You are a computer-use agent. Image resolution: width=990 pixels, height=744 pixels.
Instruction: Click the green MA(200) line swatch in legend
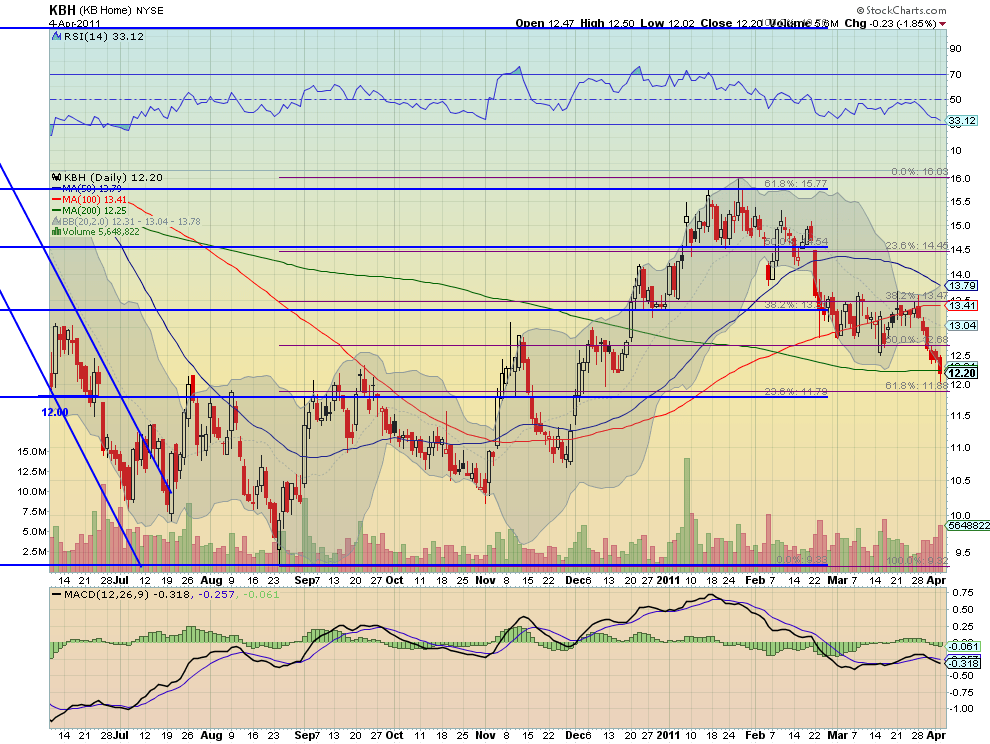tap(56, 210)
